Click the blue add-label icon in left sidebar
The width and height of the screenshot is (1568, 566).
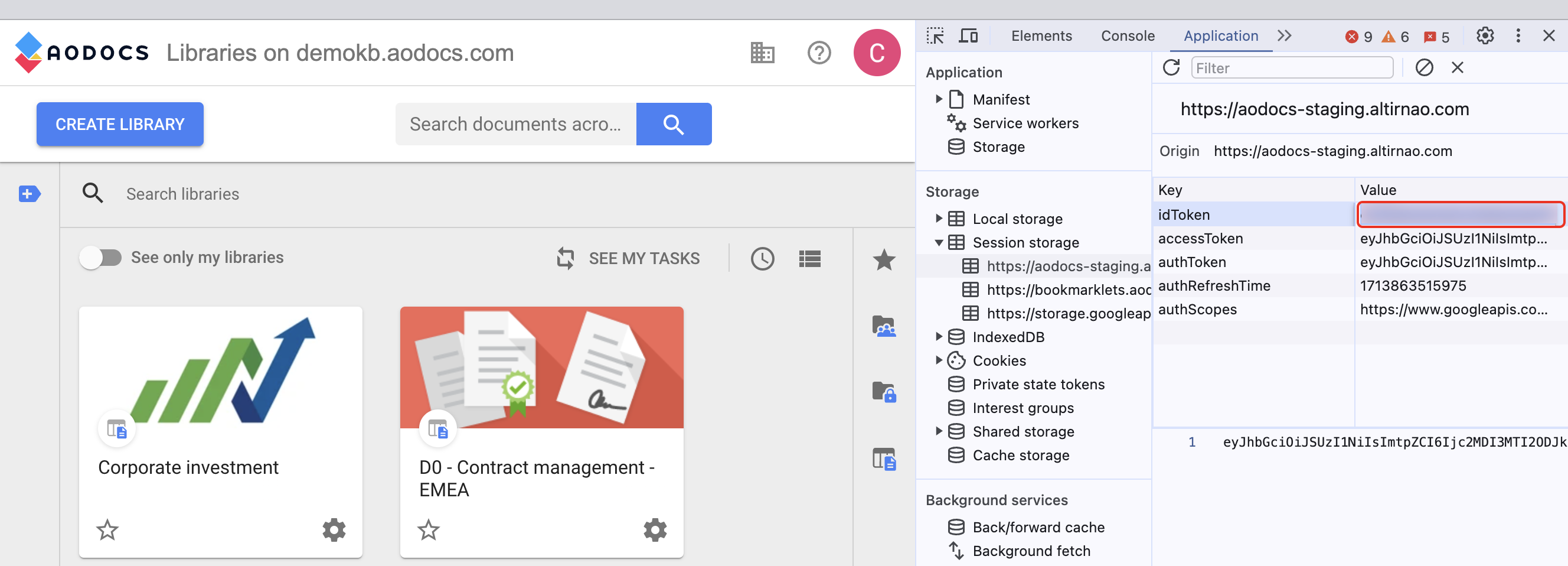29,194
